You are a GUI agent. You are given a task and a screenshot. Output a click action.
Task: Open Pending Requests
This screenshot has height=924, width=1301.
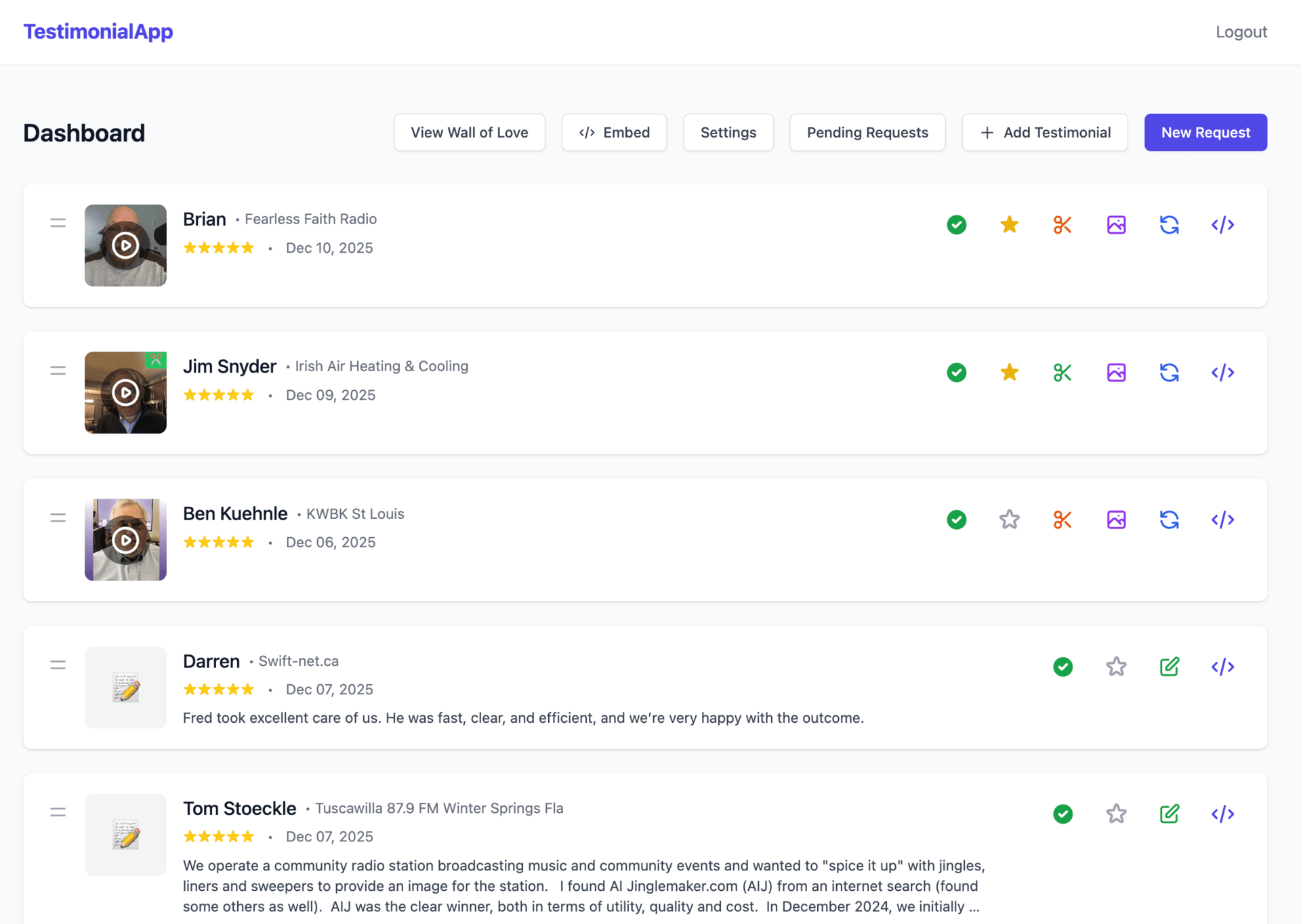(x=867, y=133)
